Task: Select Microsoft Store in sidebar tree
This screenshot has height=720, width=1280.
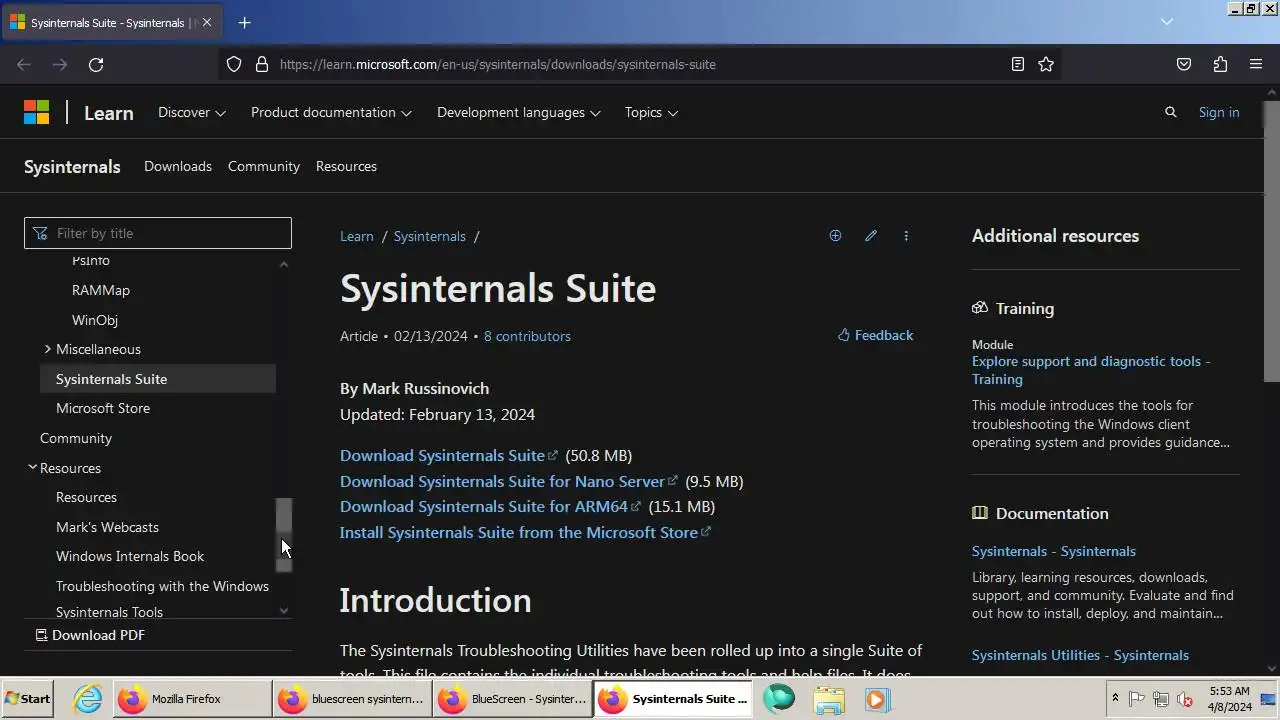Action: coord(103,408)
